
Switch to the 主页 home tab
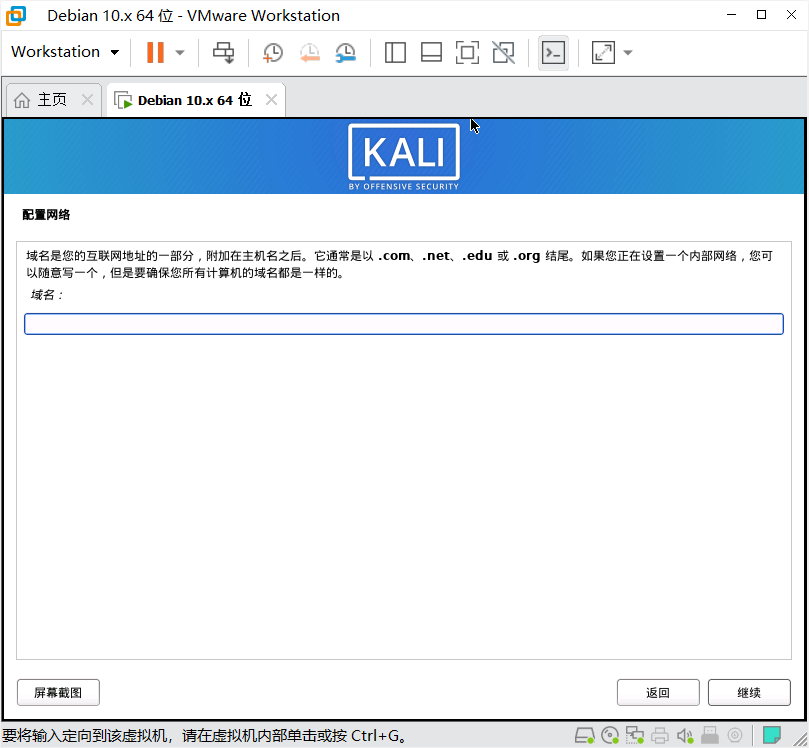pos(52,100)
